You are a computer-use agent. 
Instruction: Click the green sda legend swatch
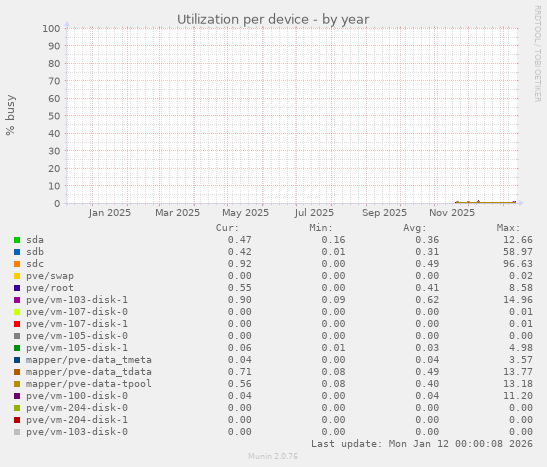point(17,240)
